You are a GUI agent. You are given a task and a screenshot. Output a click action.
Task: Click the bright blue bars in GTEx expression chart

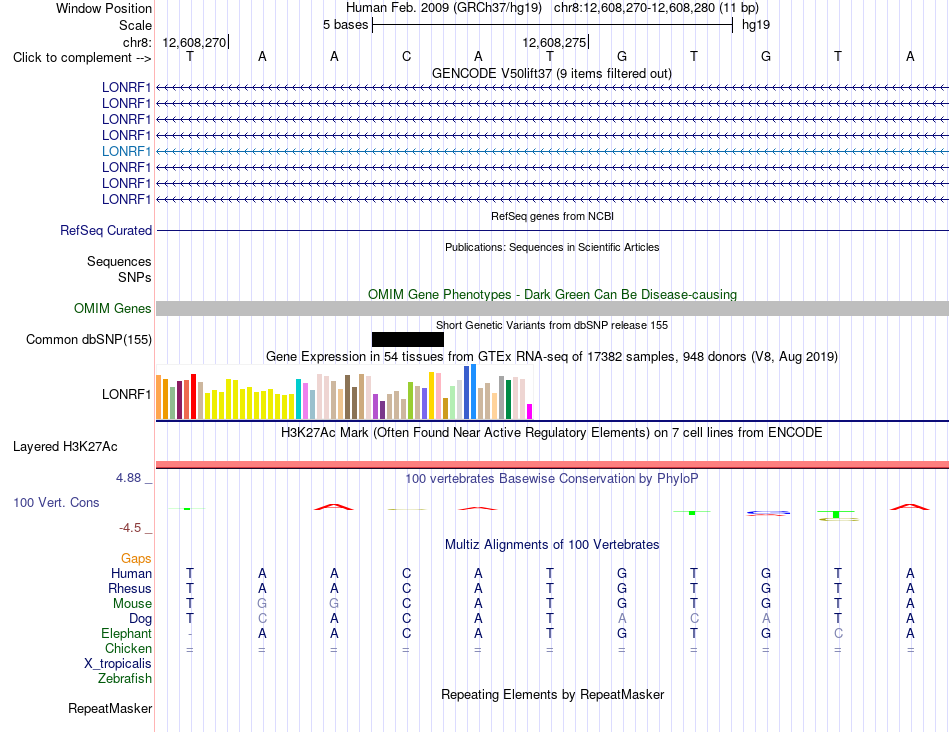[470, 391]
